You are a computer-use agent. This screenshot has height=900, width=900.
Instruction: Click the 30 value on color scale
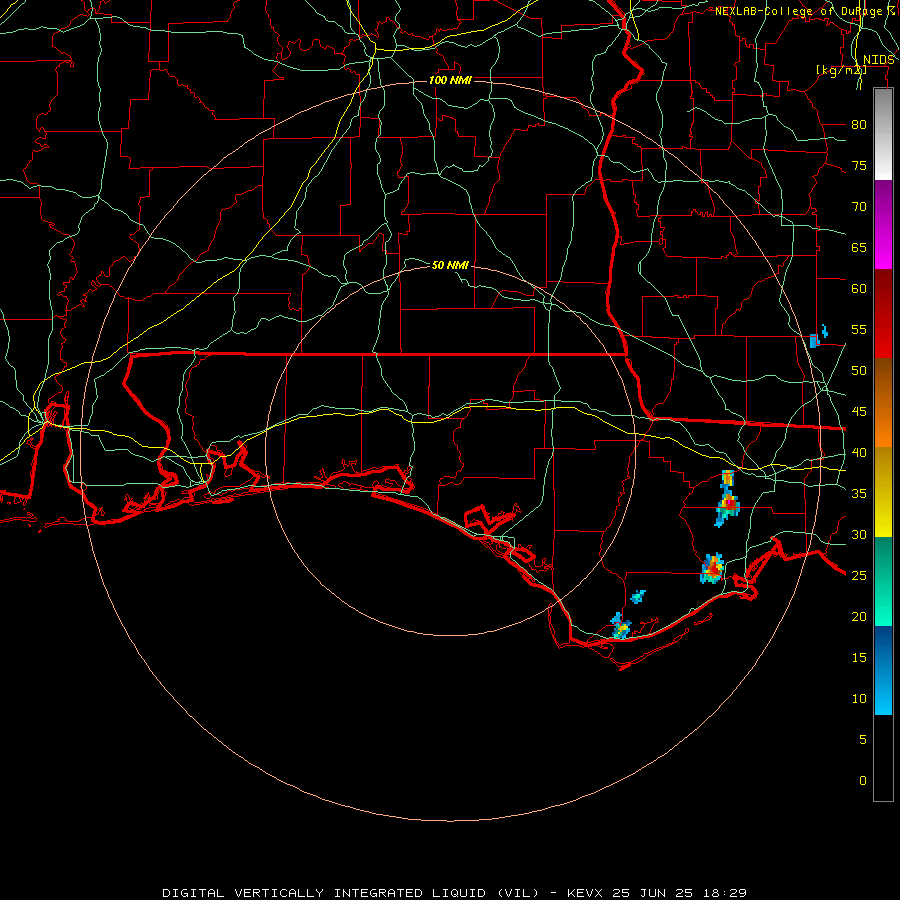coord(859,535)
